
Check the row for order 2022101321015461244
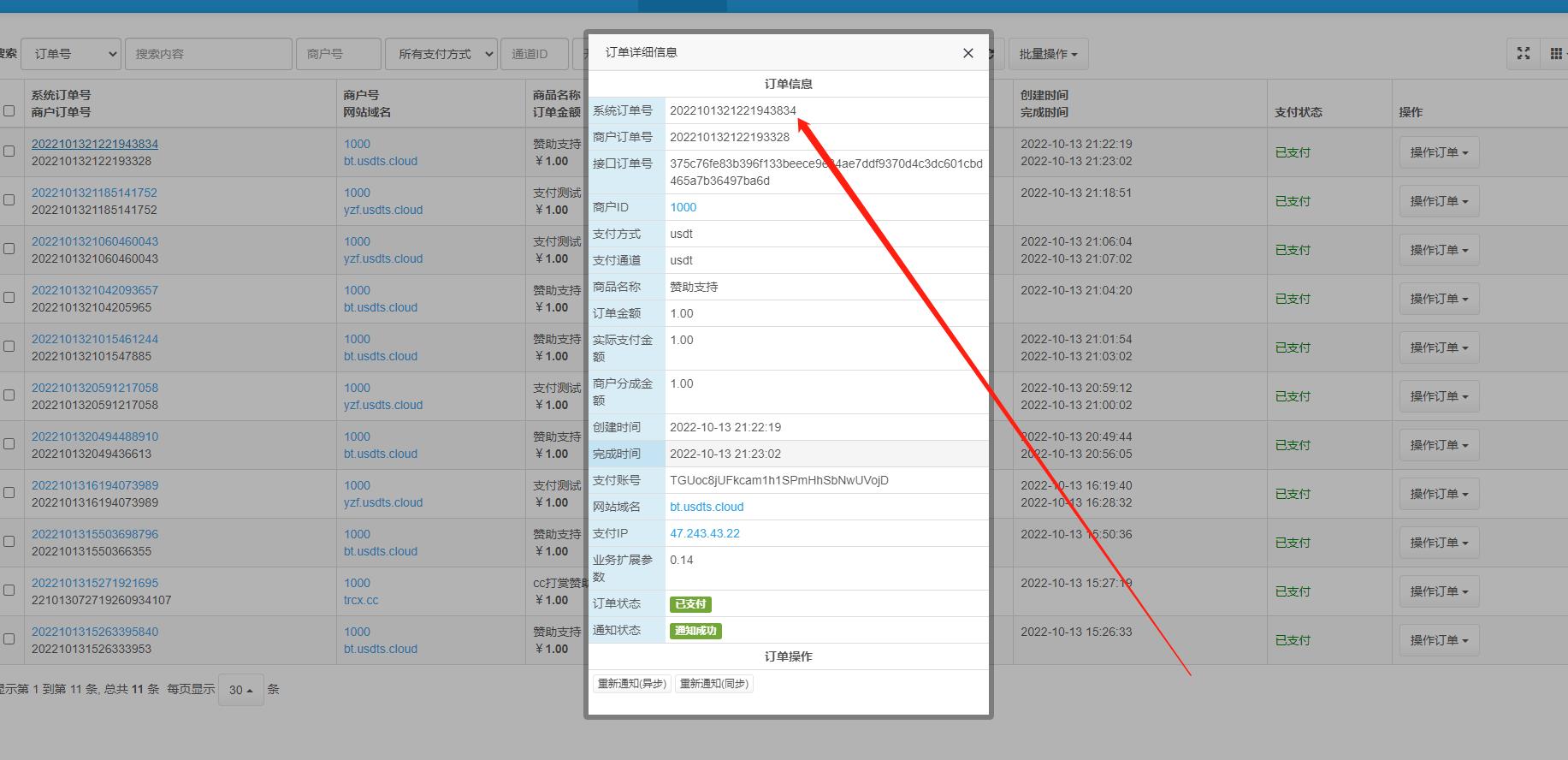click(x=9, y=346)
